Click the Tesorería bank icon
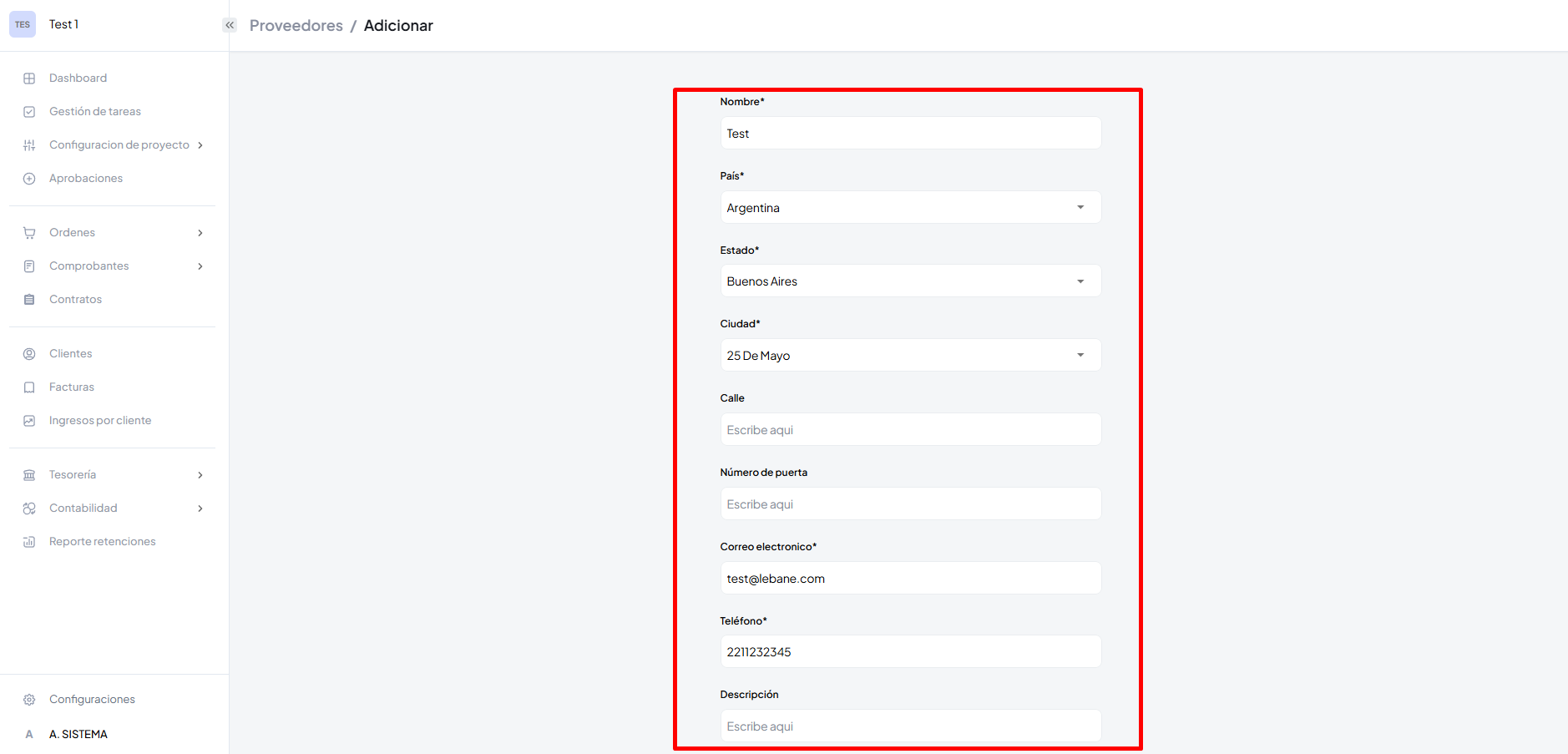Screen dimensions: 1568x754 tap(29, 475)
